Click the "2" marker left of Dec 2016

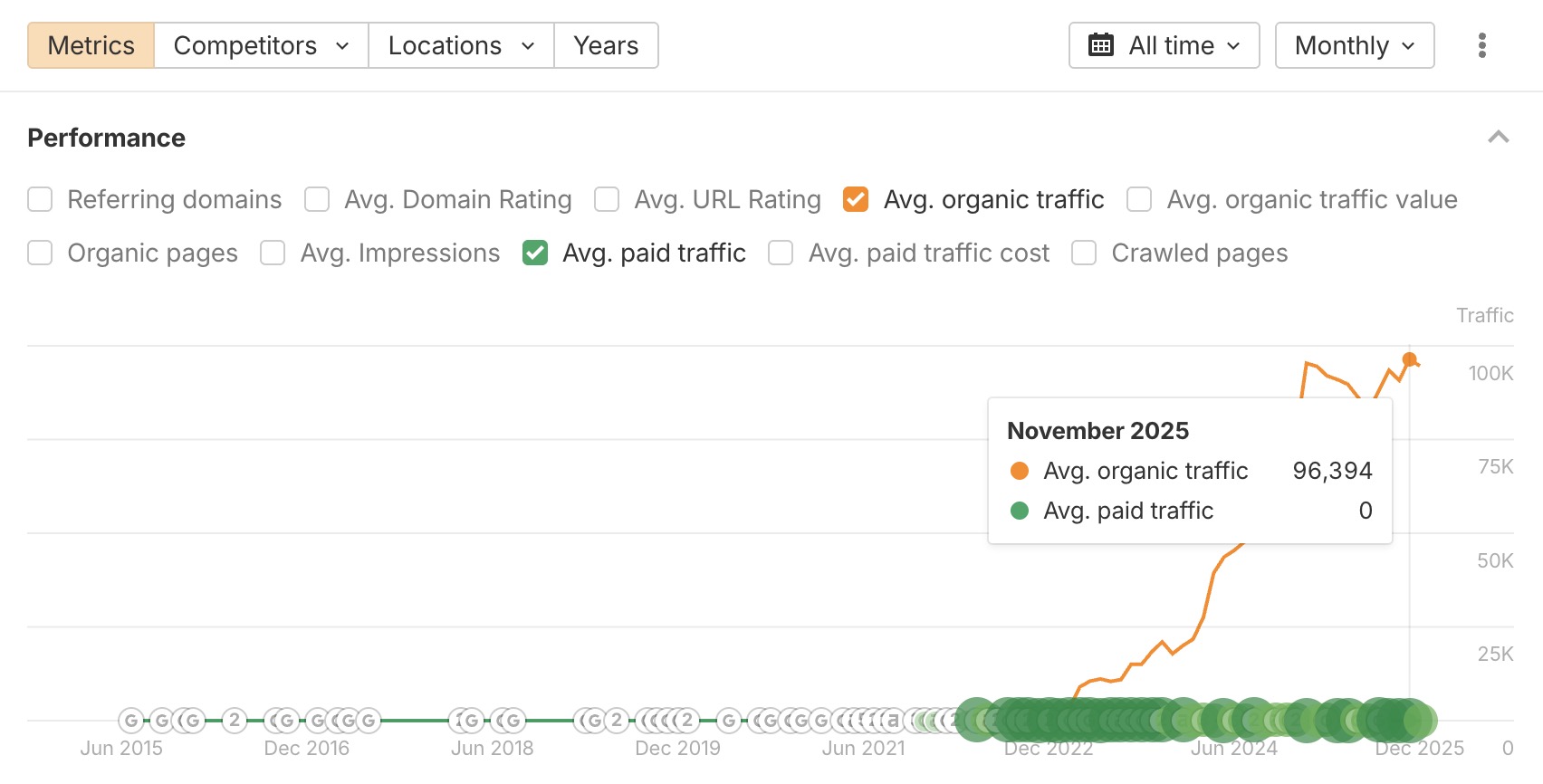(235, 721)
